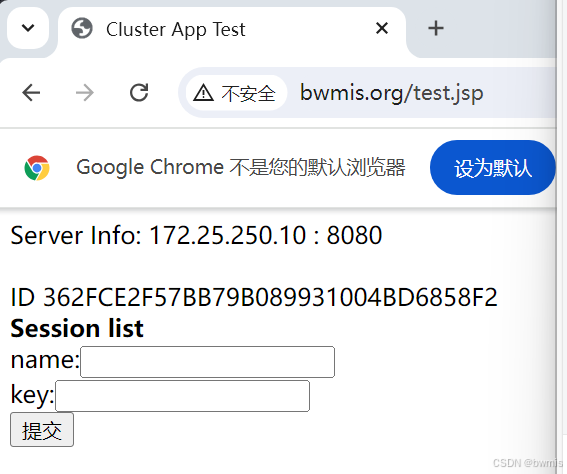Click the 不安全 warning triangle icon

click(204, 93)
